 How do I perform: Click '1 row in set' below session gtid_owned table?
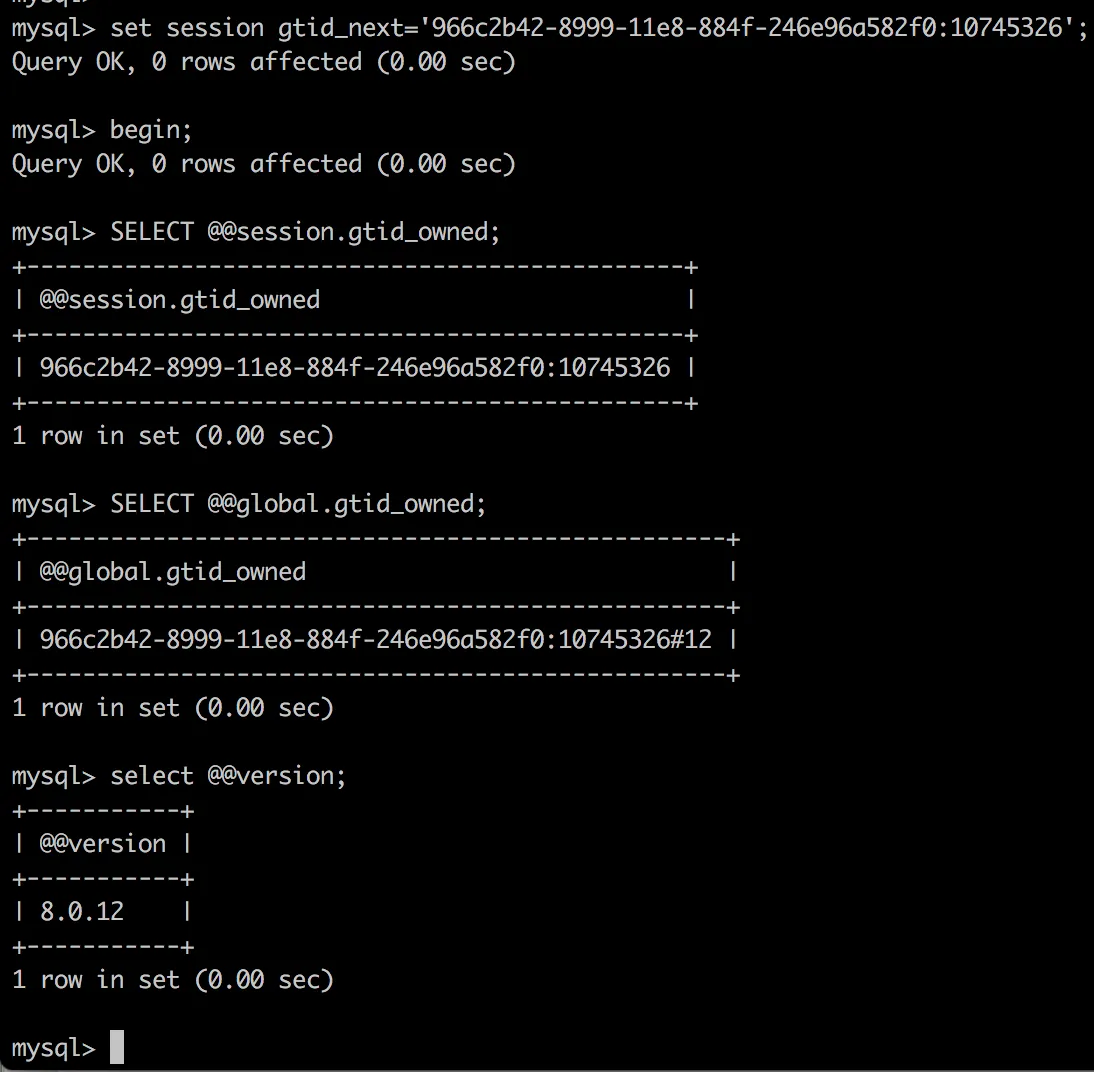click(172, 436)
